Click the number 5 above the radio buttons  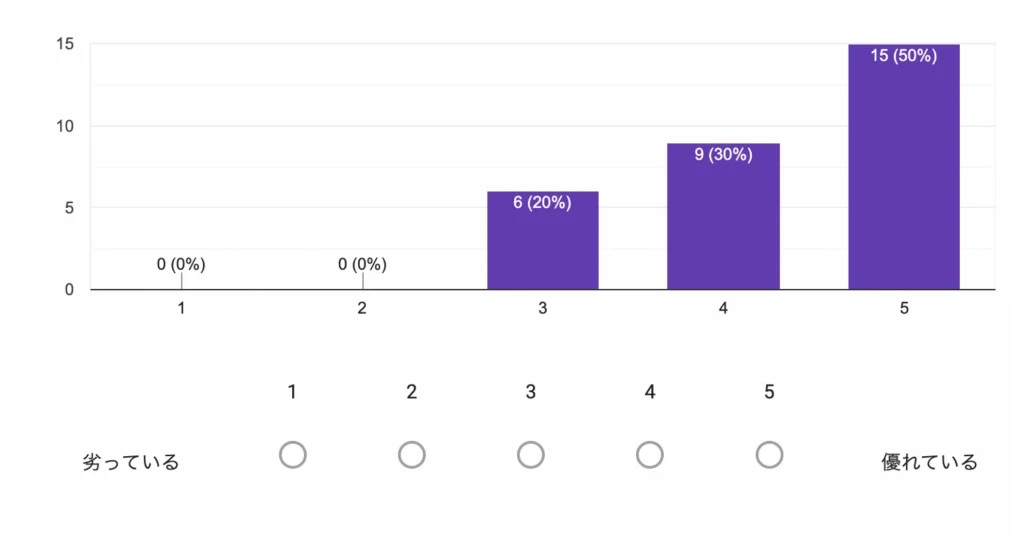point(769,392)
